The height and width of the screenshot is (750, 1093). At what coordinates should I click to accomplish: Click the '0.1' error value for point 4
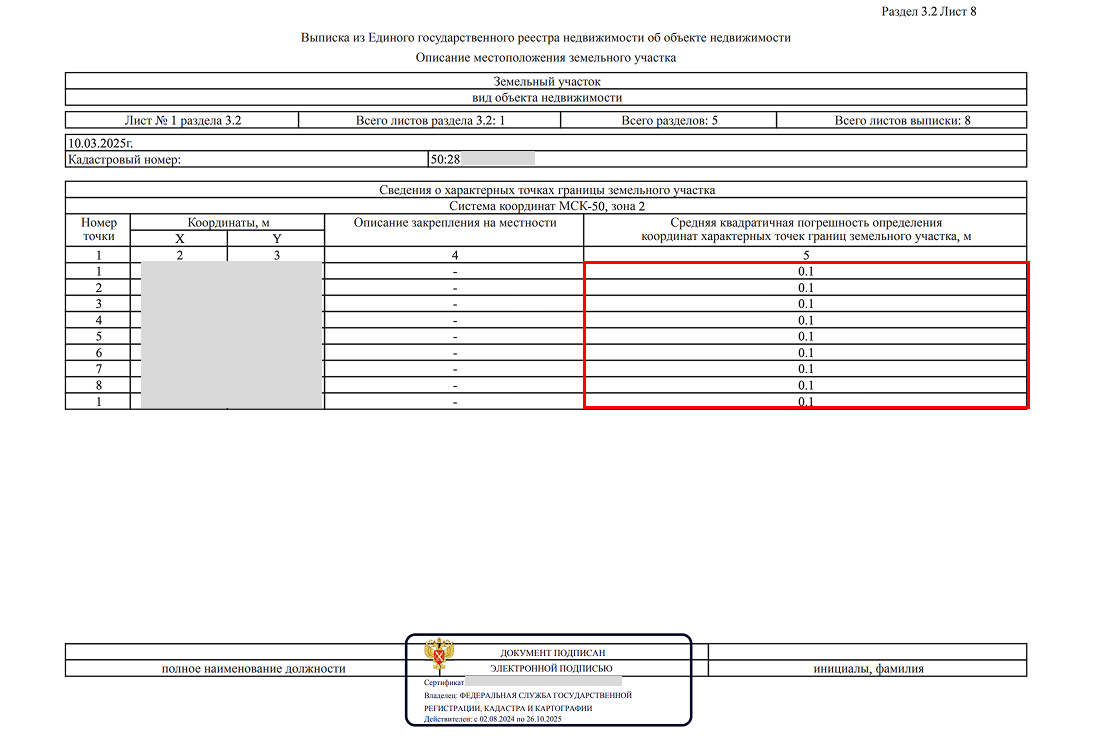point(806,321)
